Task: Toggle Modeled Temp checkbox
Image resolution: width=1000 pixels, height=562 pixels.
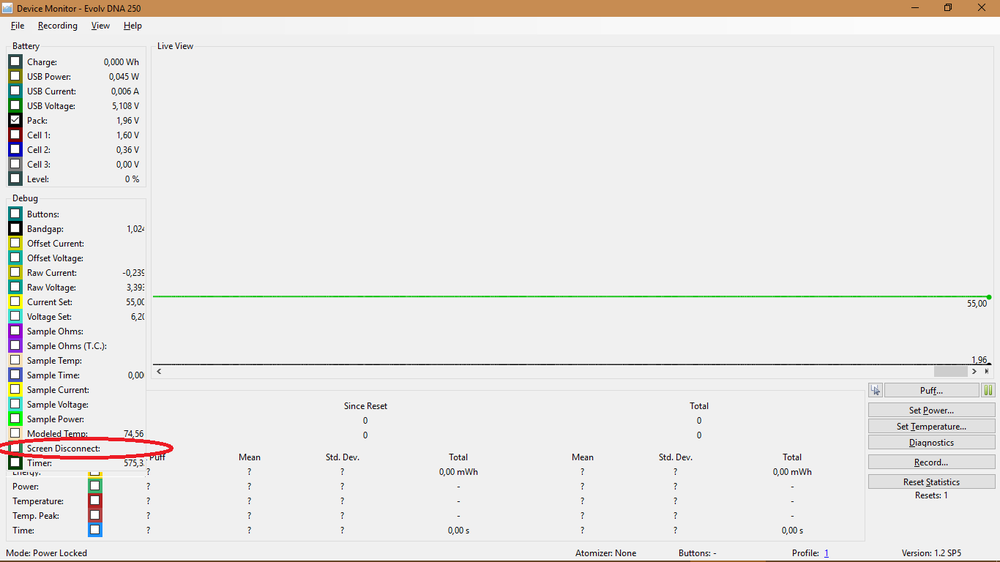Action: [x=15, y=434]
